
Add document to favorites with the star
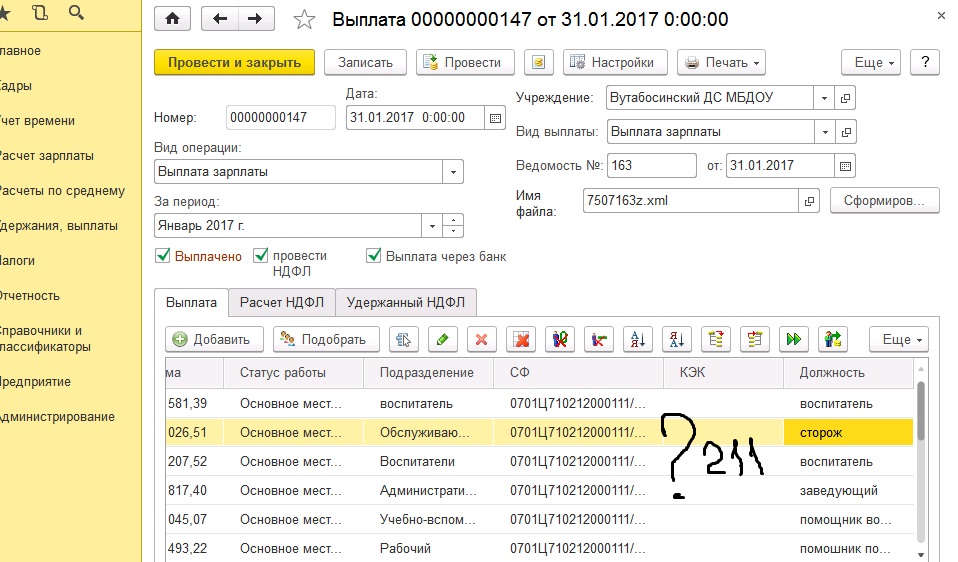coord(305,20)
